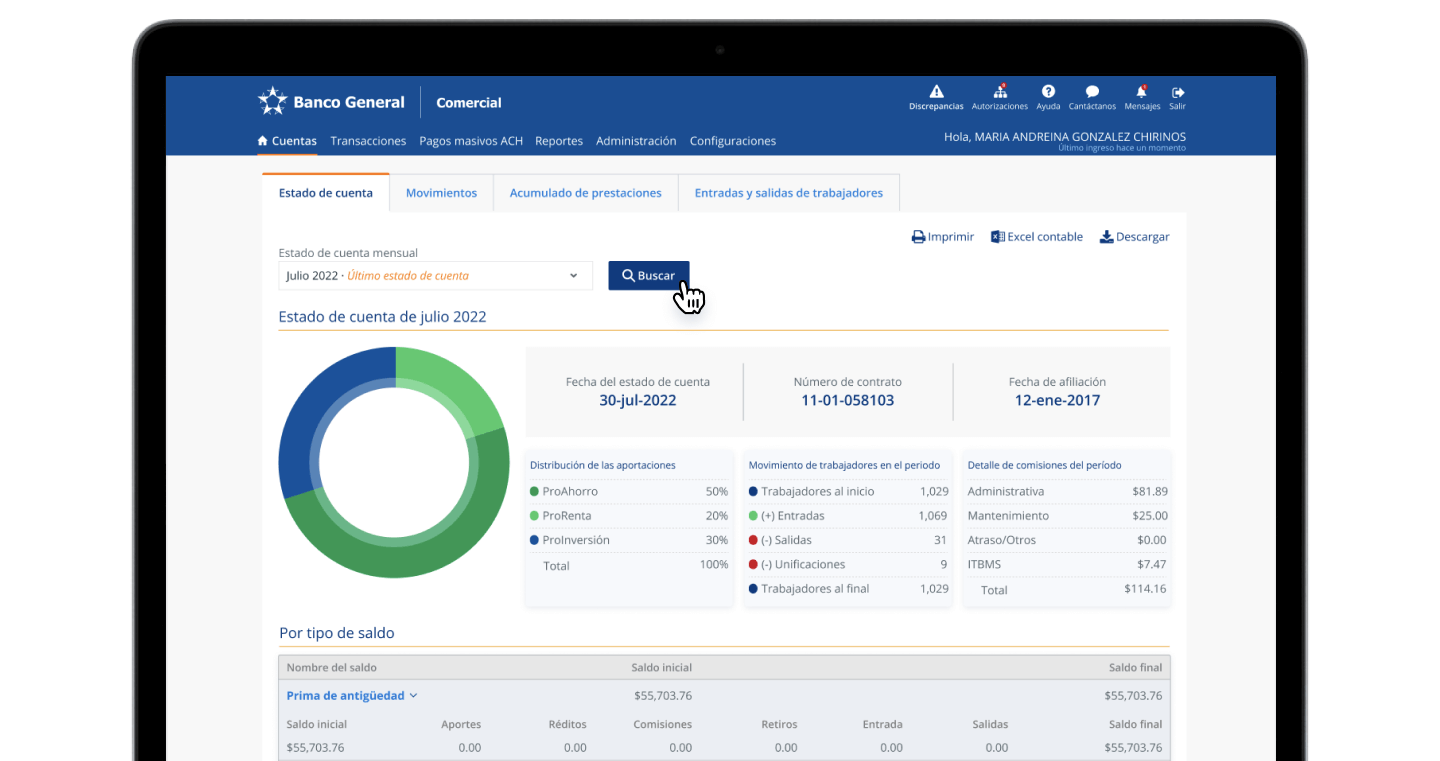Click contract number 11-01-058103

[848, 400]
